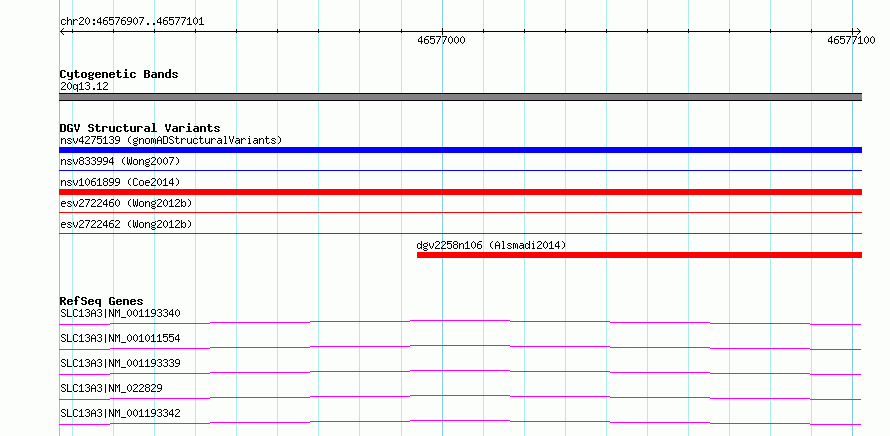
Task: Select the magenta NM_001011554 transcript line
Action: click(460, 347)
